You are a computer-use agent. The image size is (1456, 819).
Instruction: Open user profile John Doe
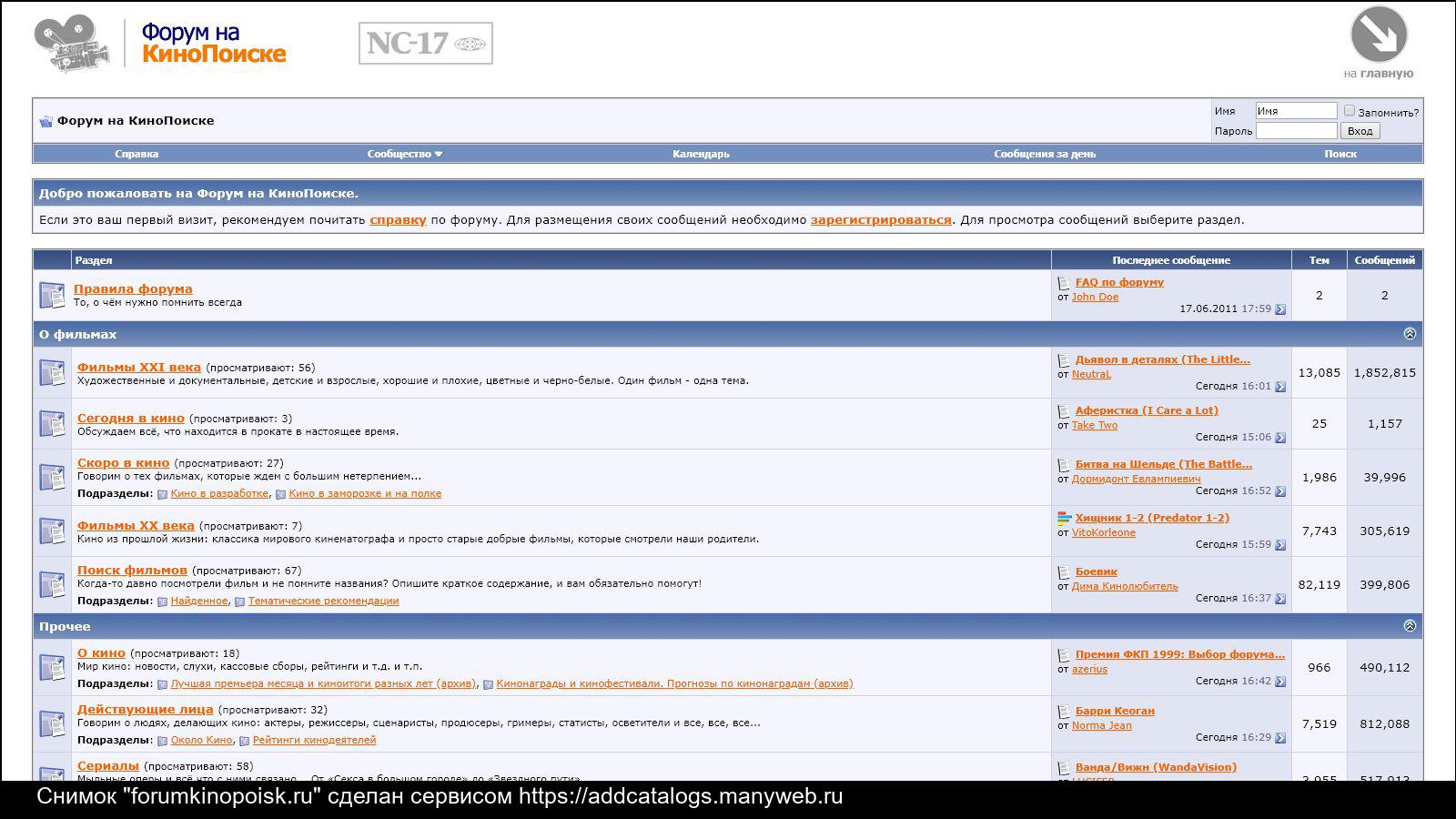(1095, 297)
